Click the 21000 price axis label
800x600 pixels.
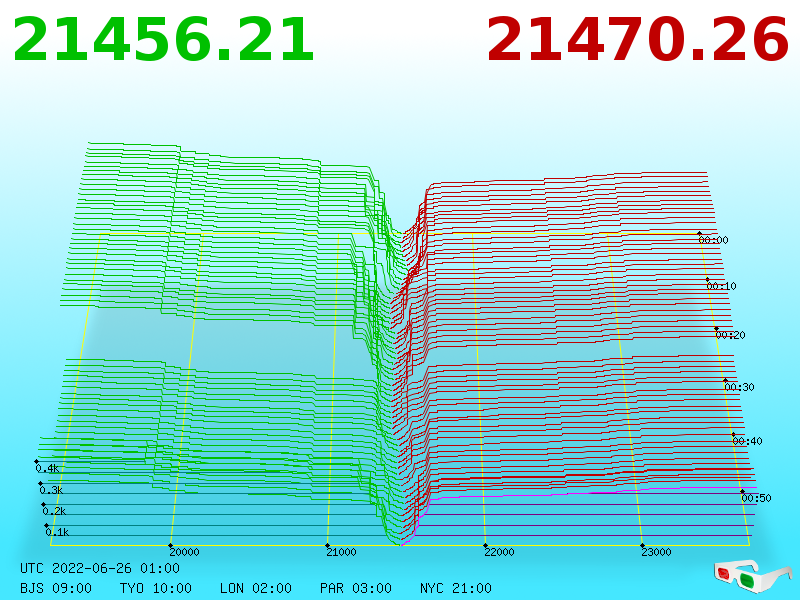pyautogui.click(x=341, y=552)
